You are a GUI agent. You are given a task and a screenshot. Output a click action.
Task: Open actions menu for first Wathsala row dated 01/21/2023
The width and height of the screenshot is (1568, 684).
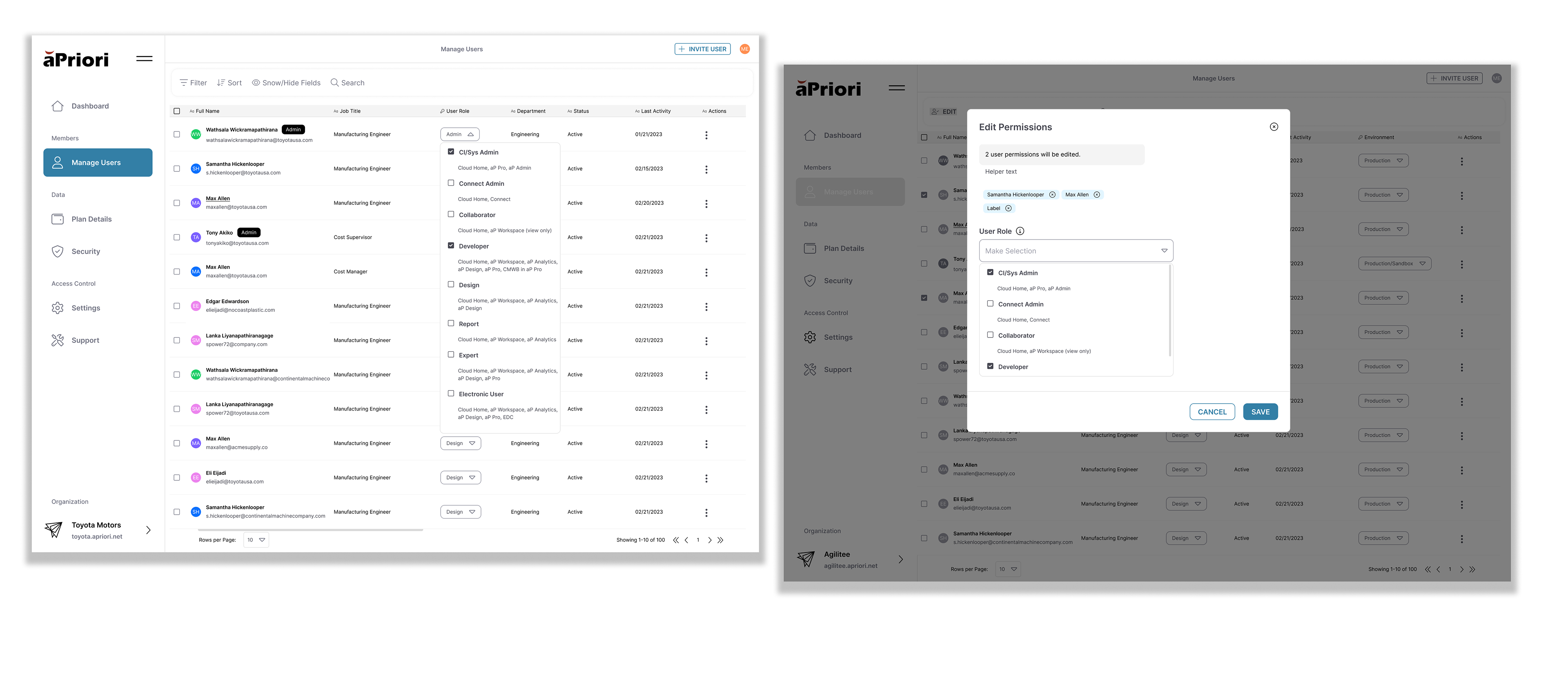tap(706, 135)
